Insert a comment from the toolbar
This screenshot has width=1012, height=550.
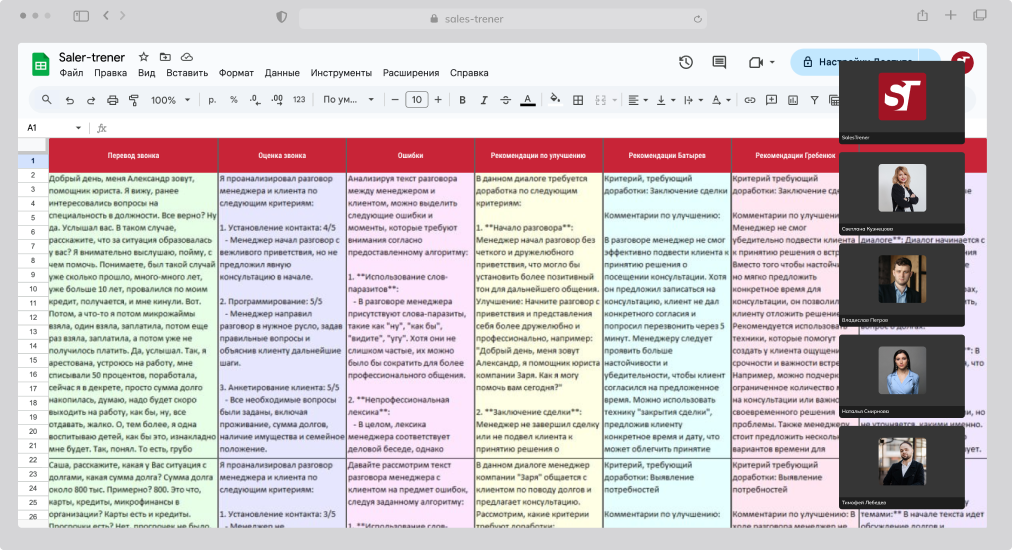tap(771, 100)
